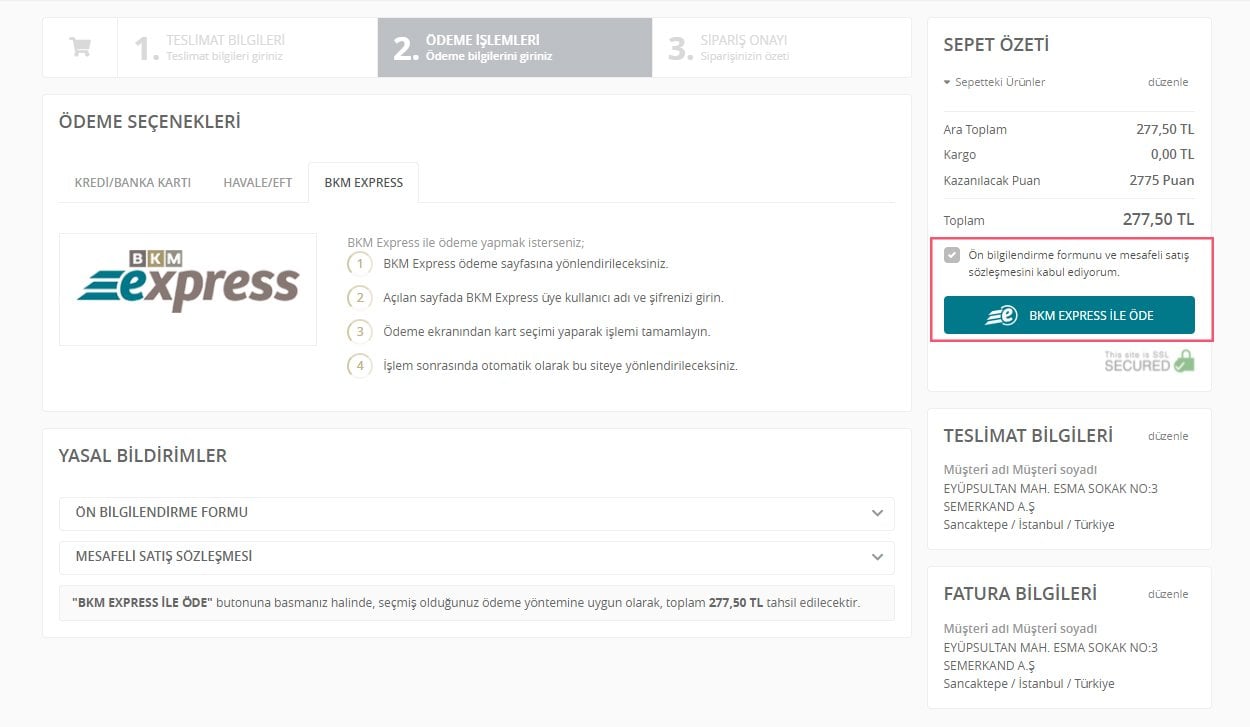Click the shopping cart icon in checkout steps

click(x=80, y=47)
